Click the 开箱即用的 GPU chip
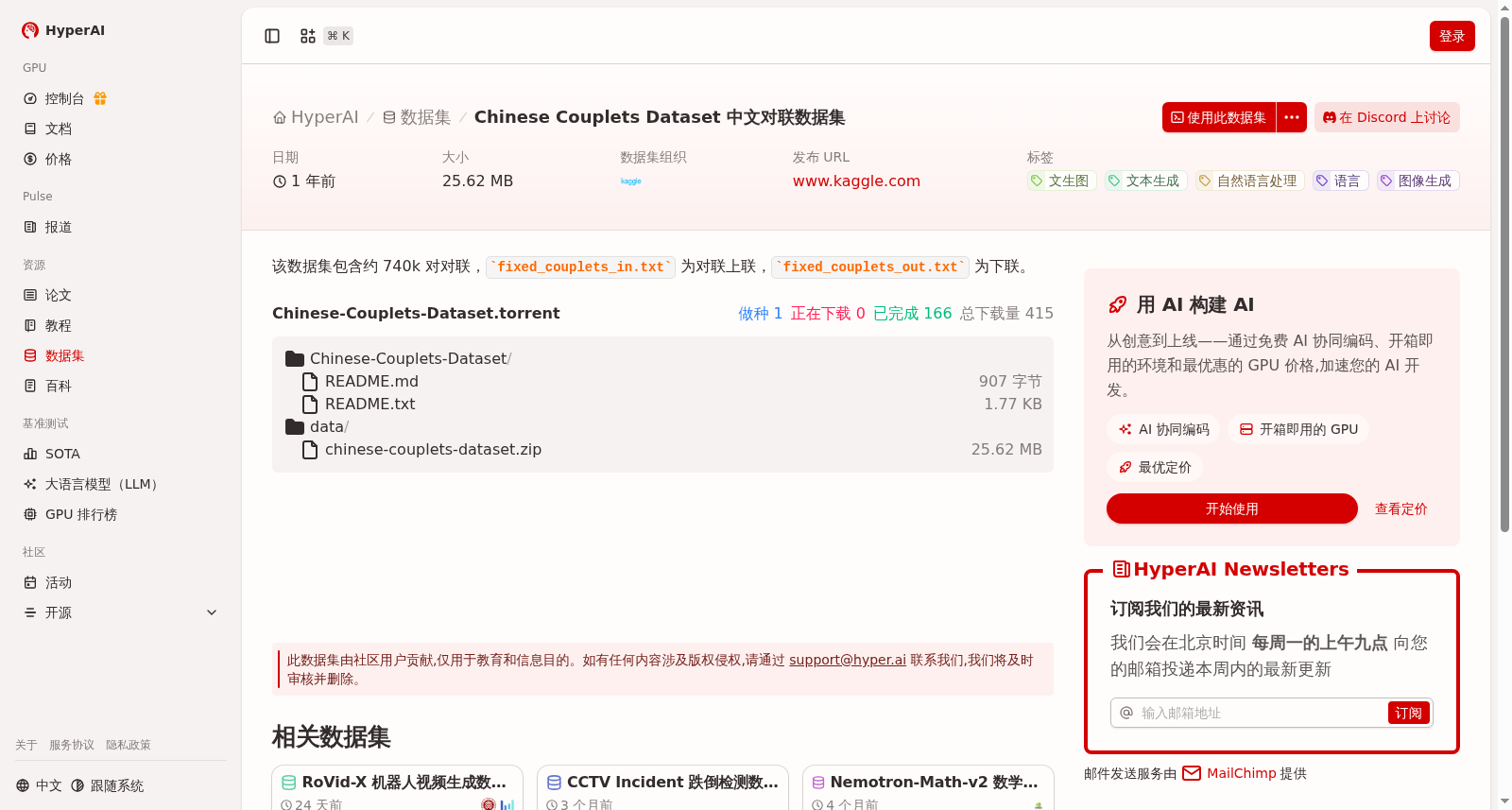Viewport: 1512px width, 810px height. pyautogui.click(x=1298, y=429)
